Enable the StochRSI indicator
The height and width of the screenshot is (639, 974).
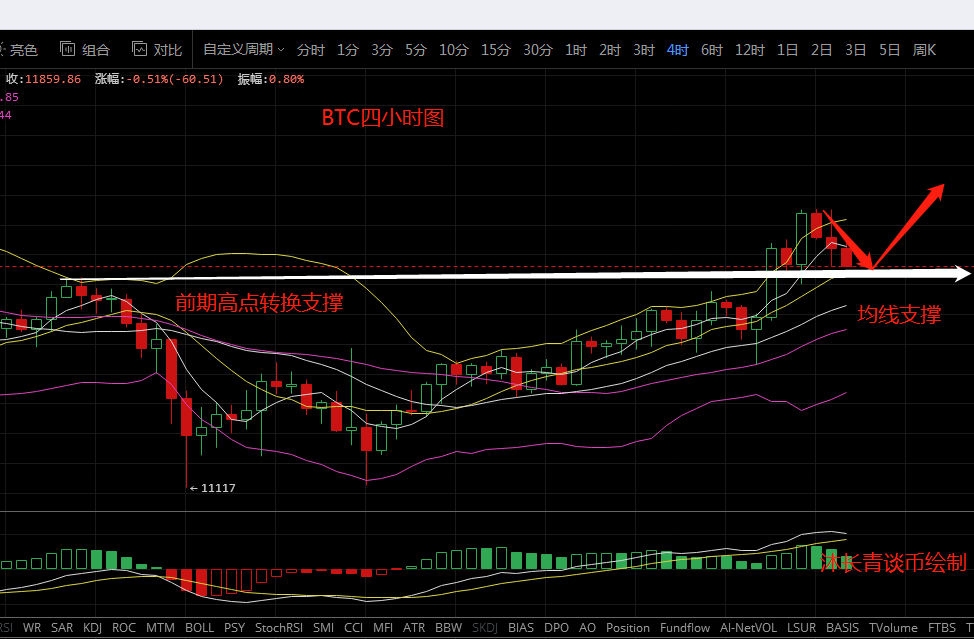[x=279, y=628]
